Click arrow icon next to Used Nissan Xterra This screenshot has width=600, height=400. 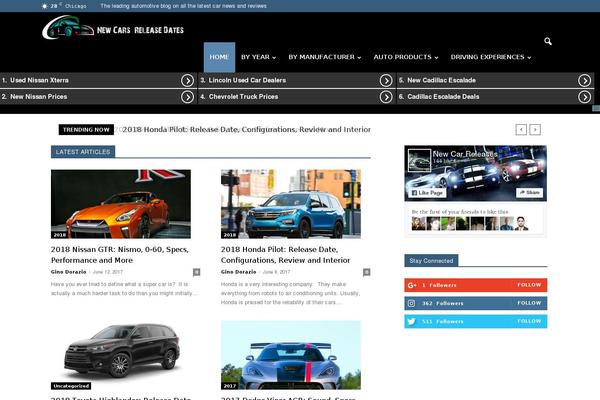click(x=187, y=80)
